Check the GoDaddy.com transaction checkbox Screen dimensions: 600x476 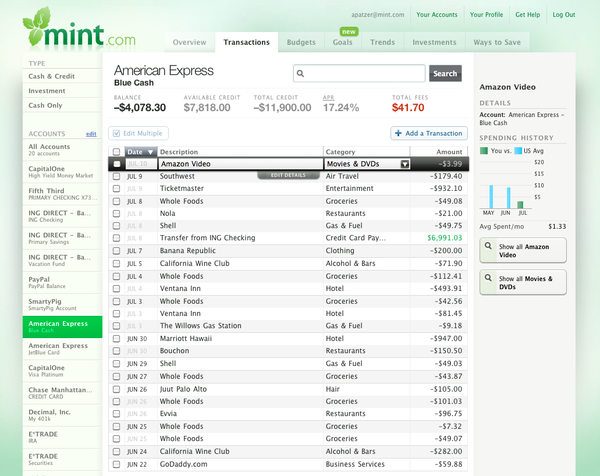pos(117,465)
